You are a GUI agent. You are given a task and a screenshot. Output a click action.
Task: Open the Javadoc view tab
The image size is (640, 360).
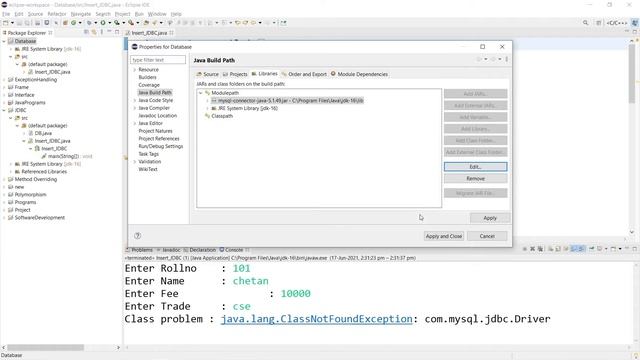[168, 250]
